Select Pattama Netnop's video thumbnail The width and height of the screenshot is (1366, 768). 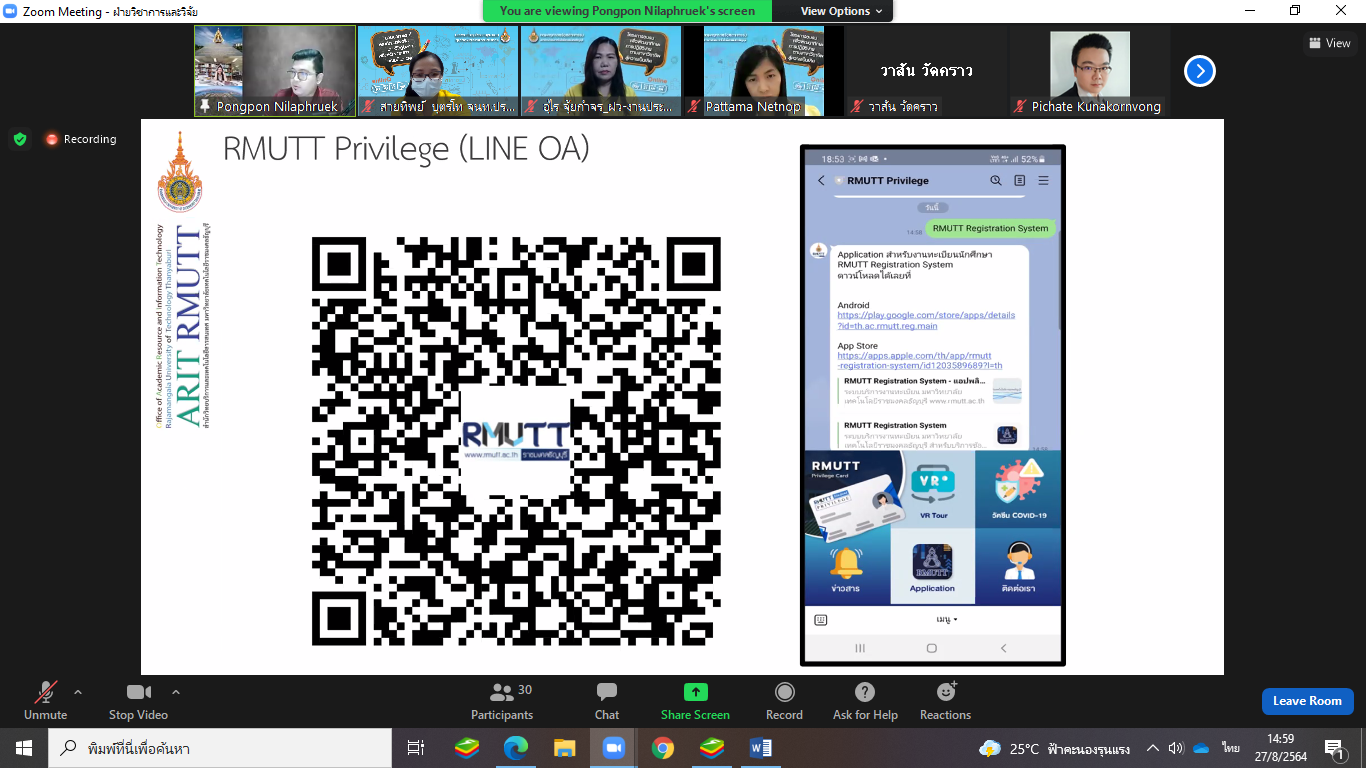tap(764, 71)
